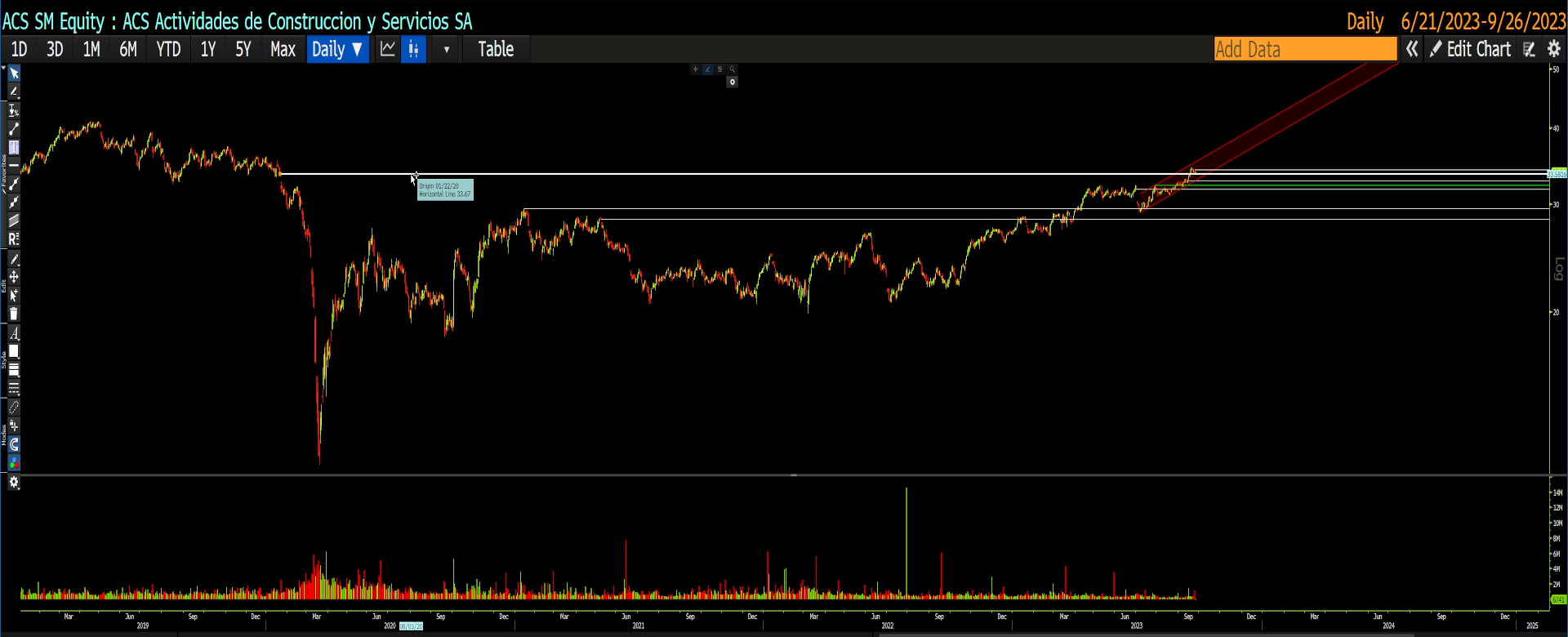Select the copy/add pointer tool
The width and height of the screenshot is (1568, 637).
tap(14, 295)
